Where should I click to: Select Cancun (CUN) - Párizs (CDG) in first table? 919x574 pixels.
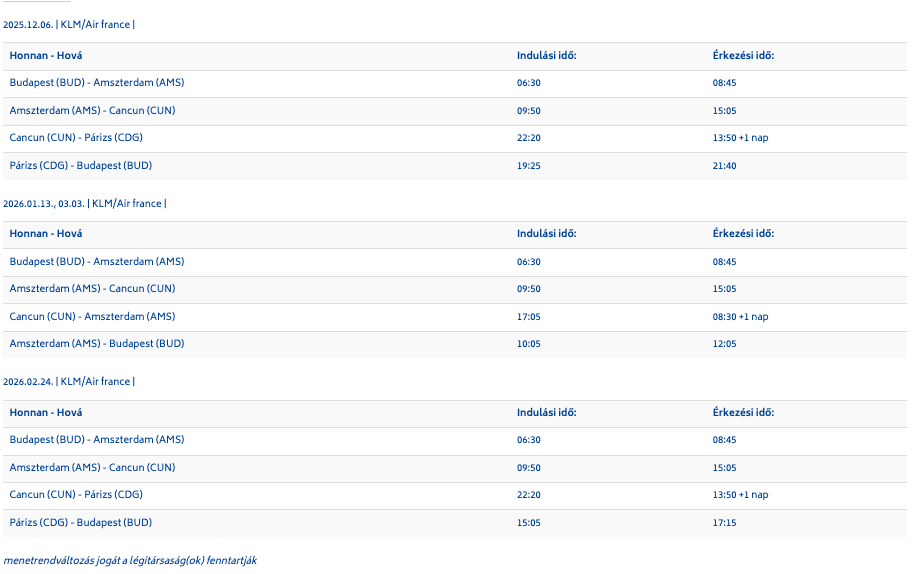(76, 138)
